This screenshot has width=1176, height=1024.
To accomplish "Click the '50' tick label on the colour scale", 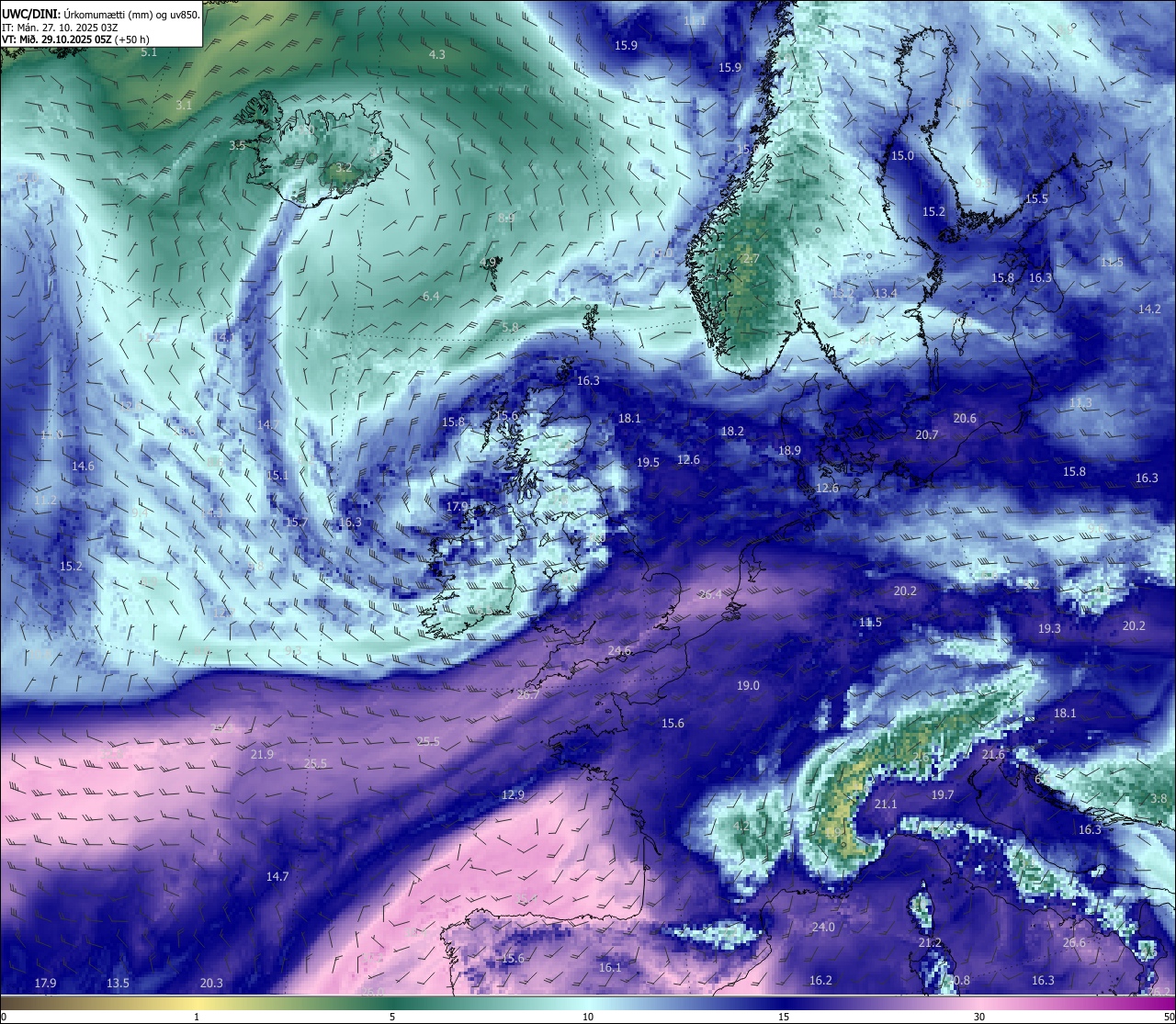I will (1169, 1017).
